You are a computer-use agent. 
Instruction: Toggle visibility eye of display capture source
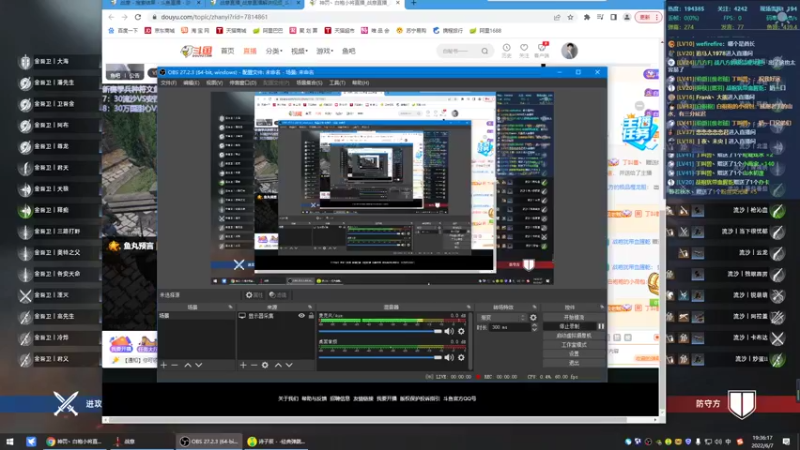302,316
